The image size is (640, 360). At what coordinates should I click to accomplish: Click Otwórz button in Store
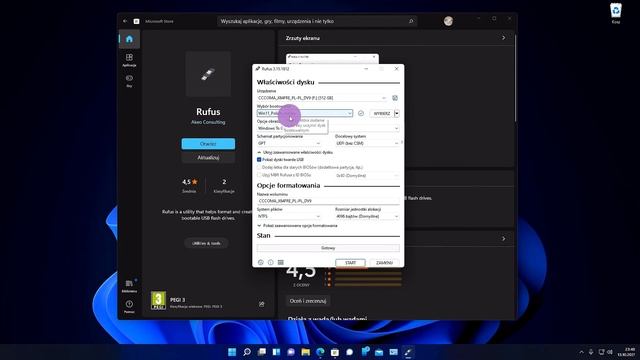click(208, 144)
